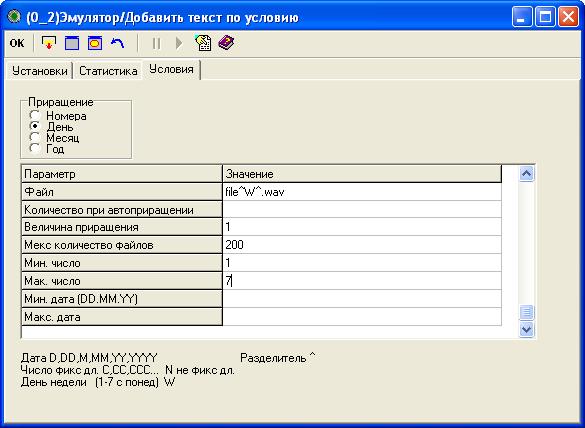Select the Месяц radio button
Screen dimensions: 585x428
pos(35,137)
